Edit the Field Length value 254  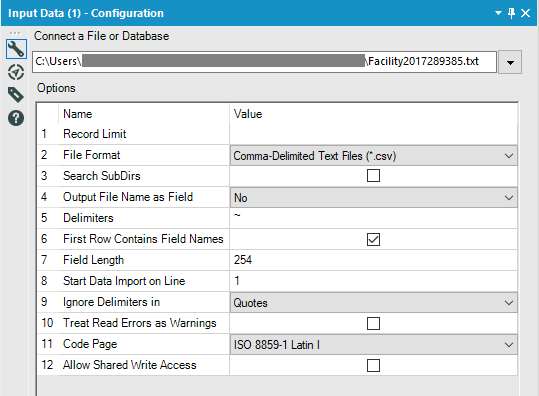[373, 260]
